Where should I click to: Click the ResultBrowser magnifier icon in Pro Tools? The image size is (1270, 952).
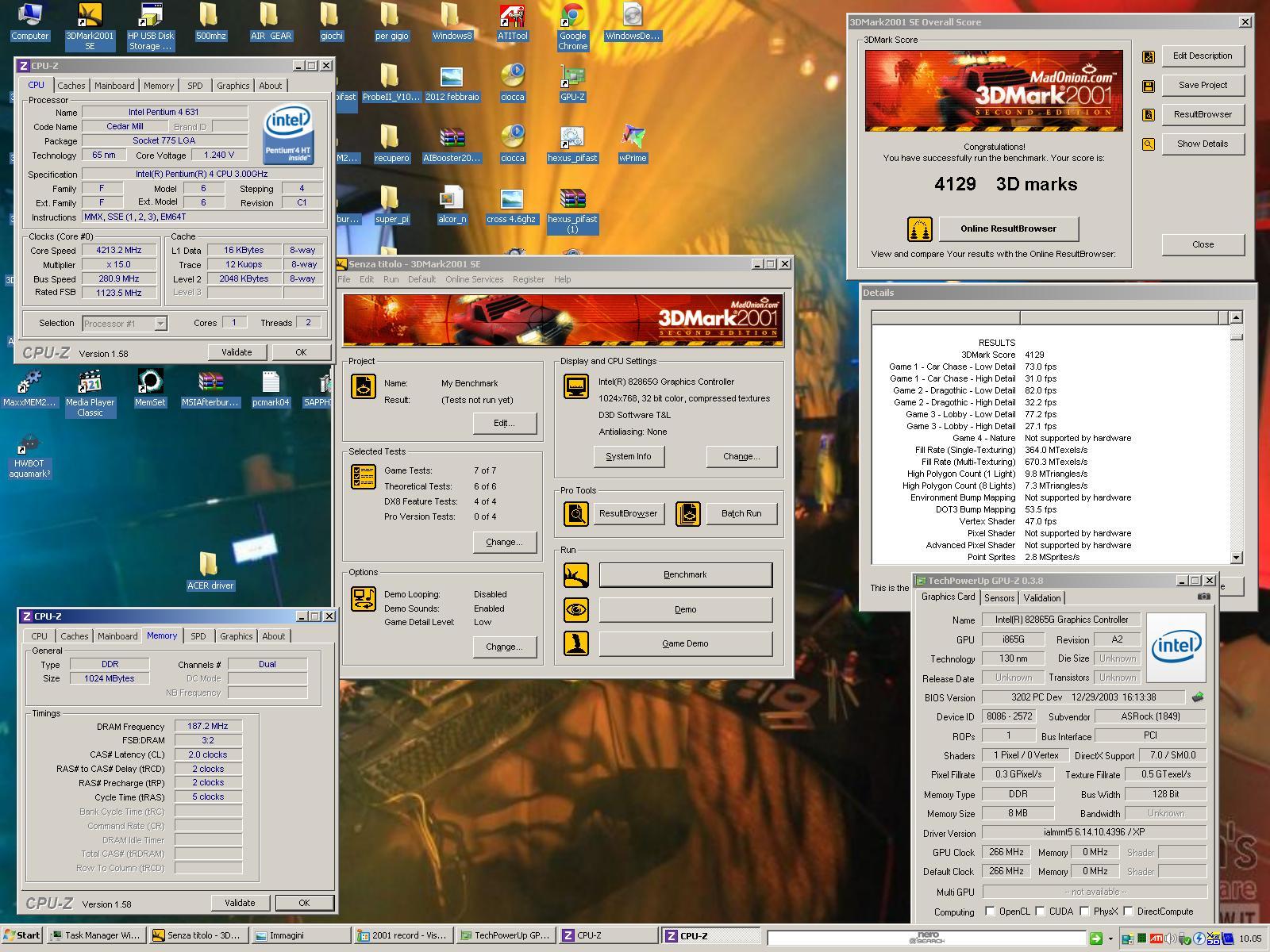(x=576, y=513)
